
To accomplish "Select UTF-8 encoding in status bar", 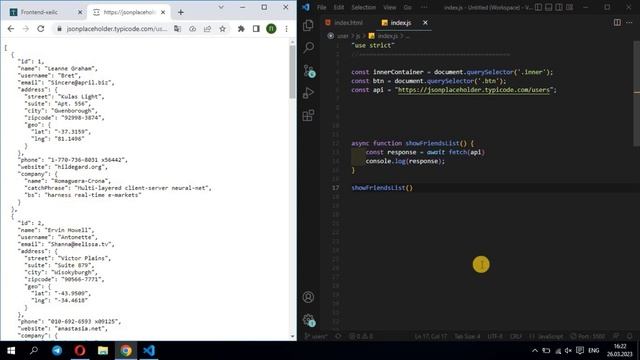I will click(x=495, y=336).
